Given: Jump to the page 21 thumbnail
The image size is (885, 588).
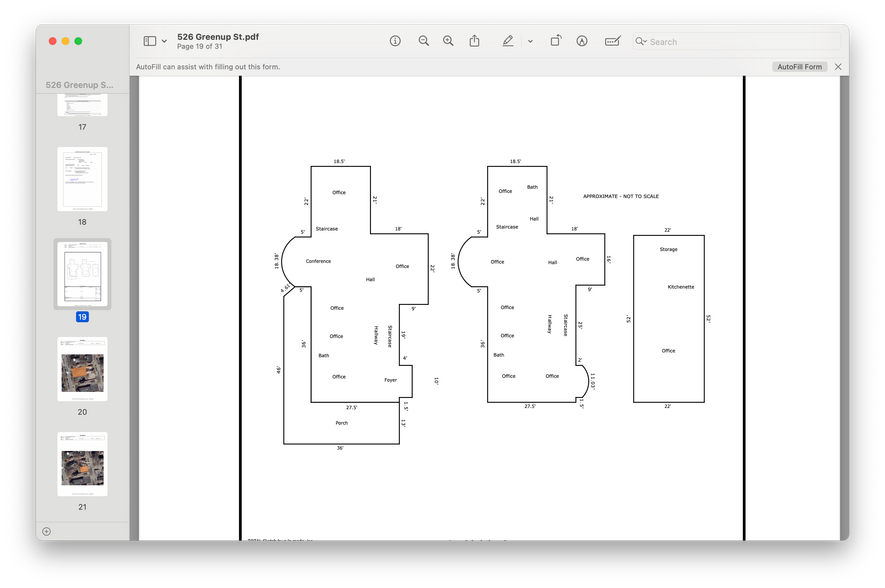Looking at the screenshot, I should [x=82, y=464].
